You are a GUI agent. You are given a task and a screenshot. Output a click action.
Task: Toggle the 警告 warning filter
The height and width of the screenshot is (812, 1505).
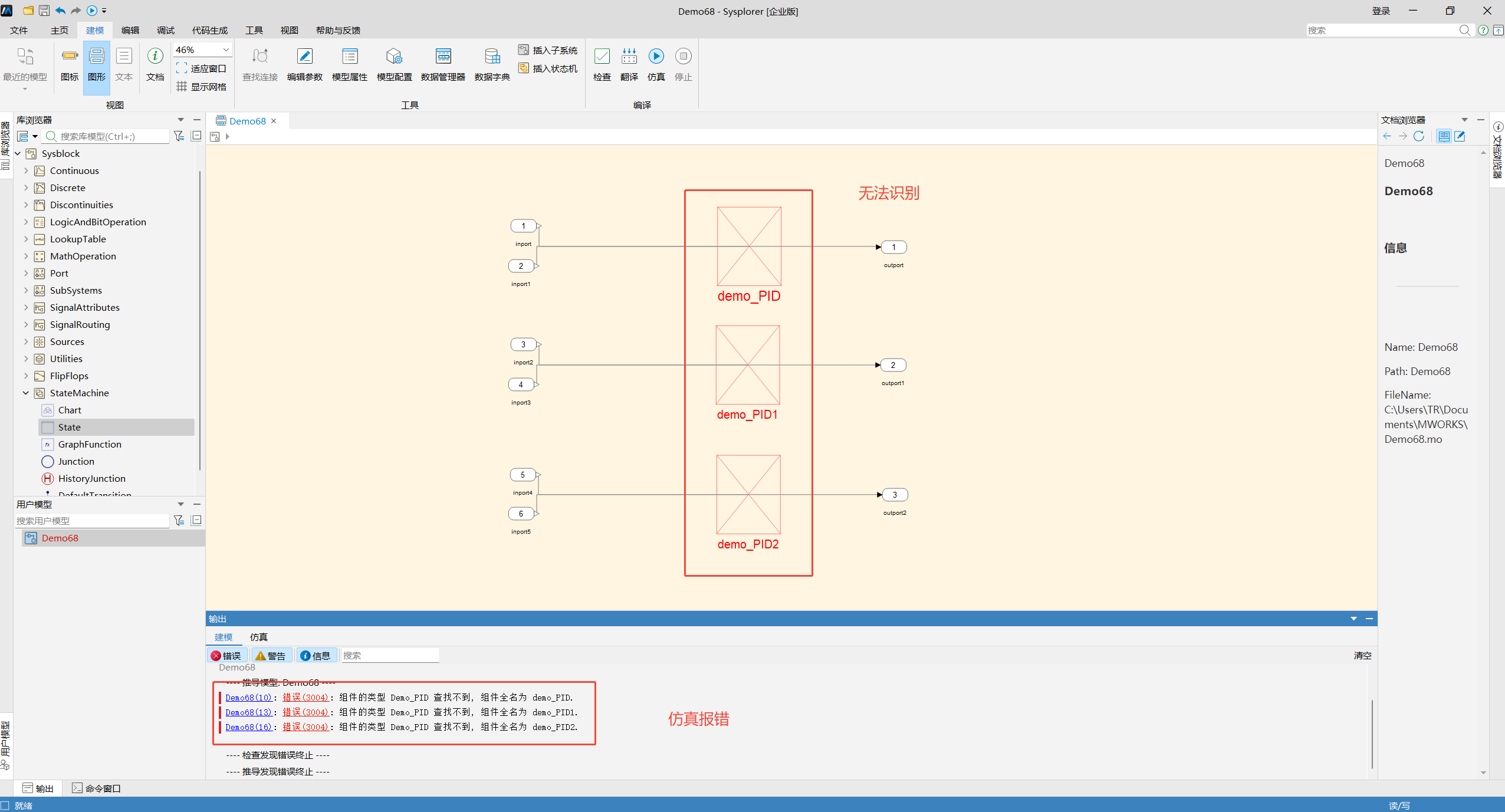click(x=271, y=655)
